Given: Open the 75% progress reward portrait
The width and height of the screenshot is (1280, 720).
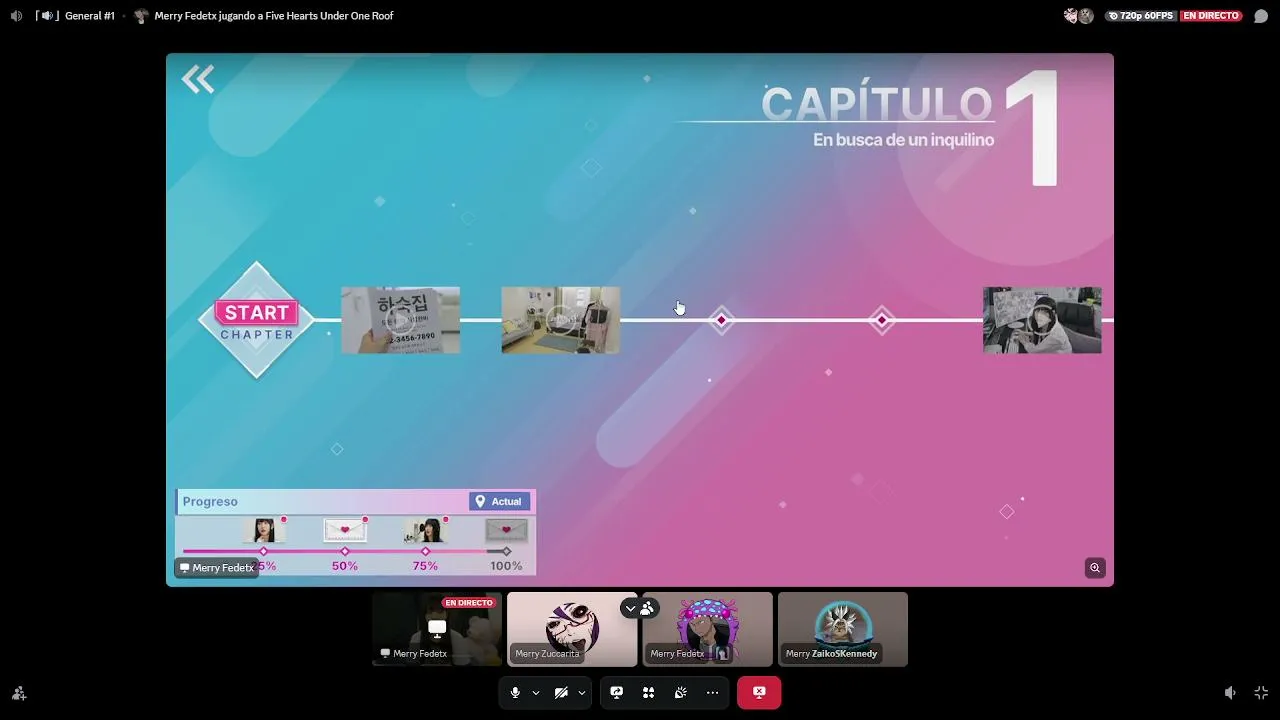Looking at the screenshot, I should 425,530.
